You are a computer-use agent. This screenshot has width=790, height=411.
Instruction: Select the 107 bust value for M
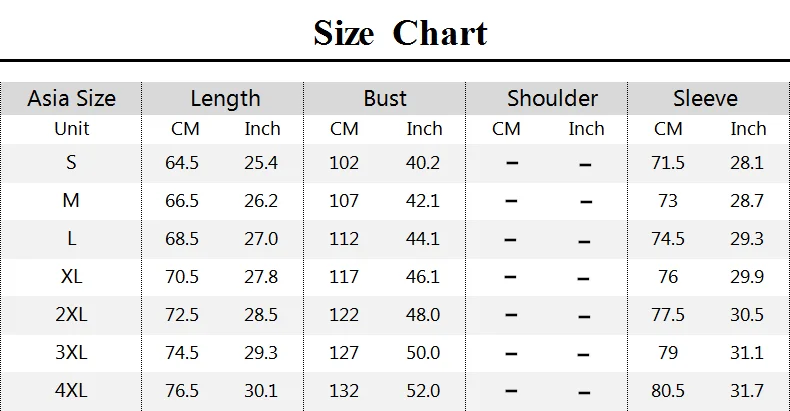pos(343,201)
